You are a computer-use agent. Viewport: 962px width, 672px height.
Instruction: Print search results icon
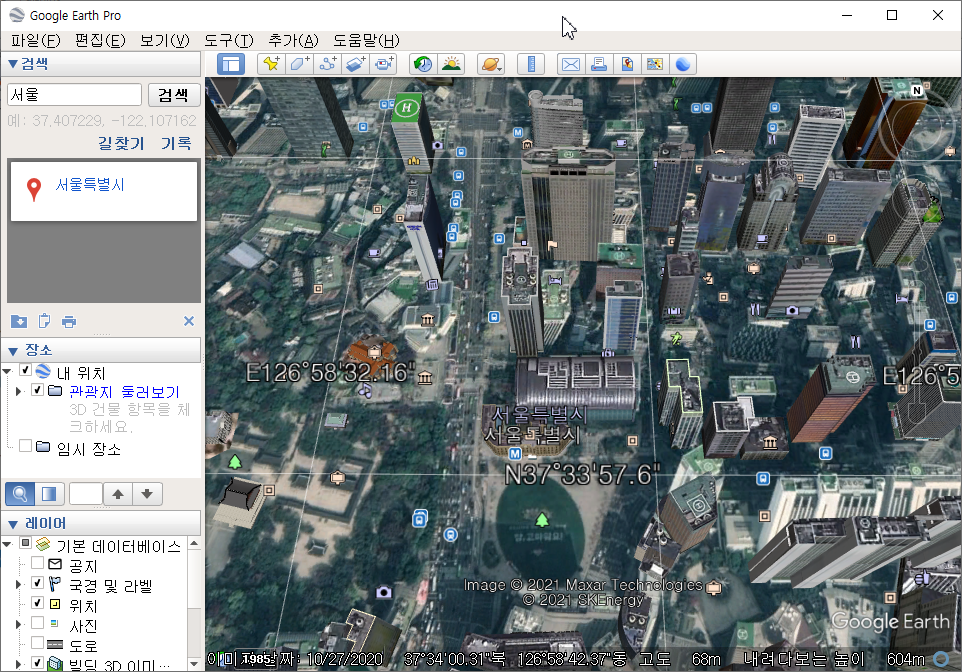pos(69,322)
